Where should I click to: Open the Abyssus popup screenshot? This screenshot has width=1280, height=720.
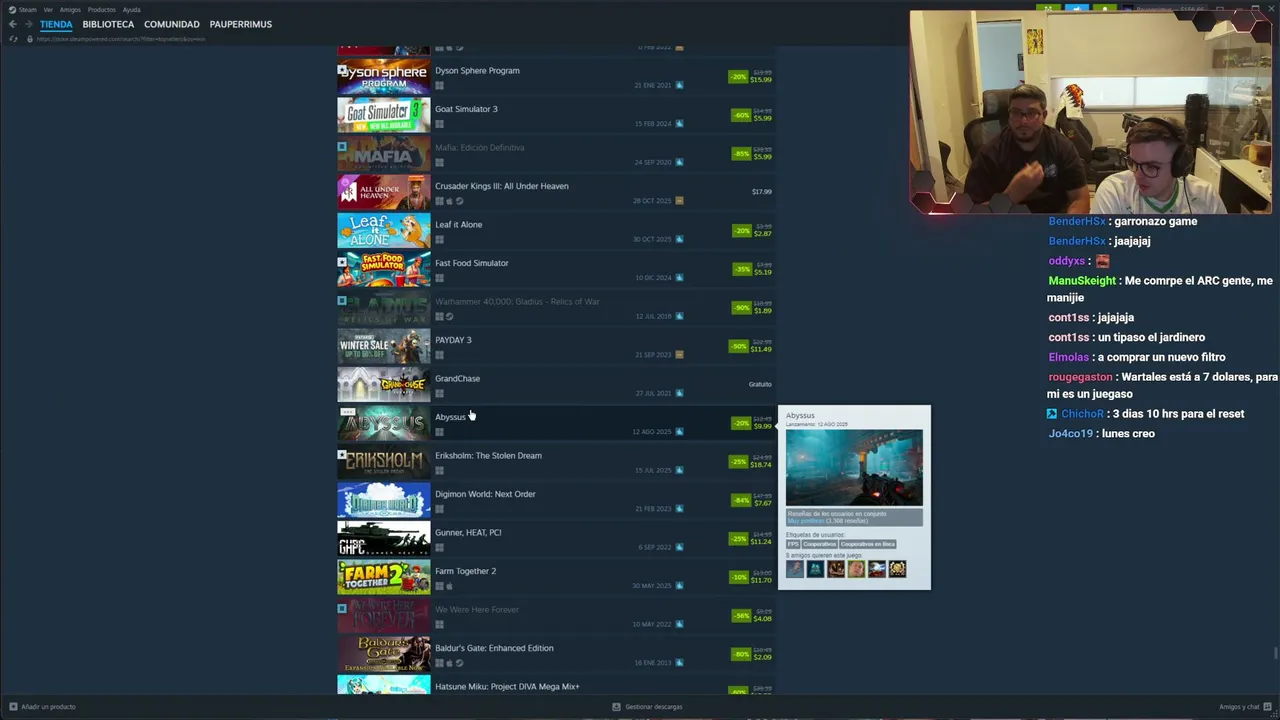coord(854,468)
